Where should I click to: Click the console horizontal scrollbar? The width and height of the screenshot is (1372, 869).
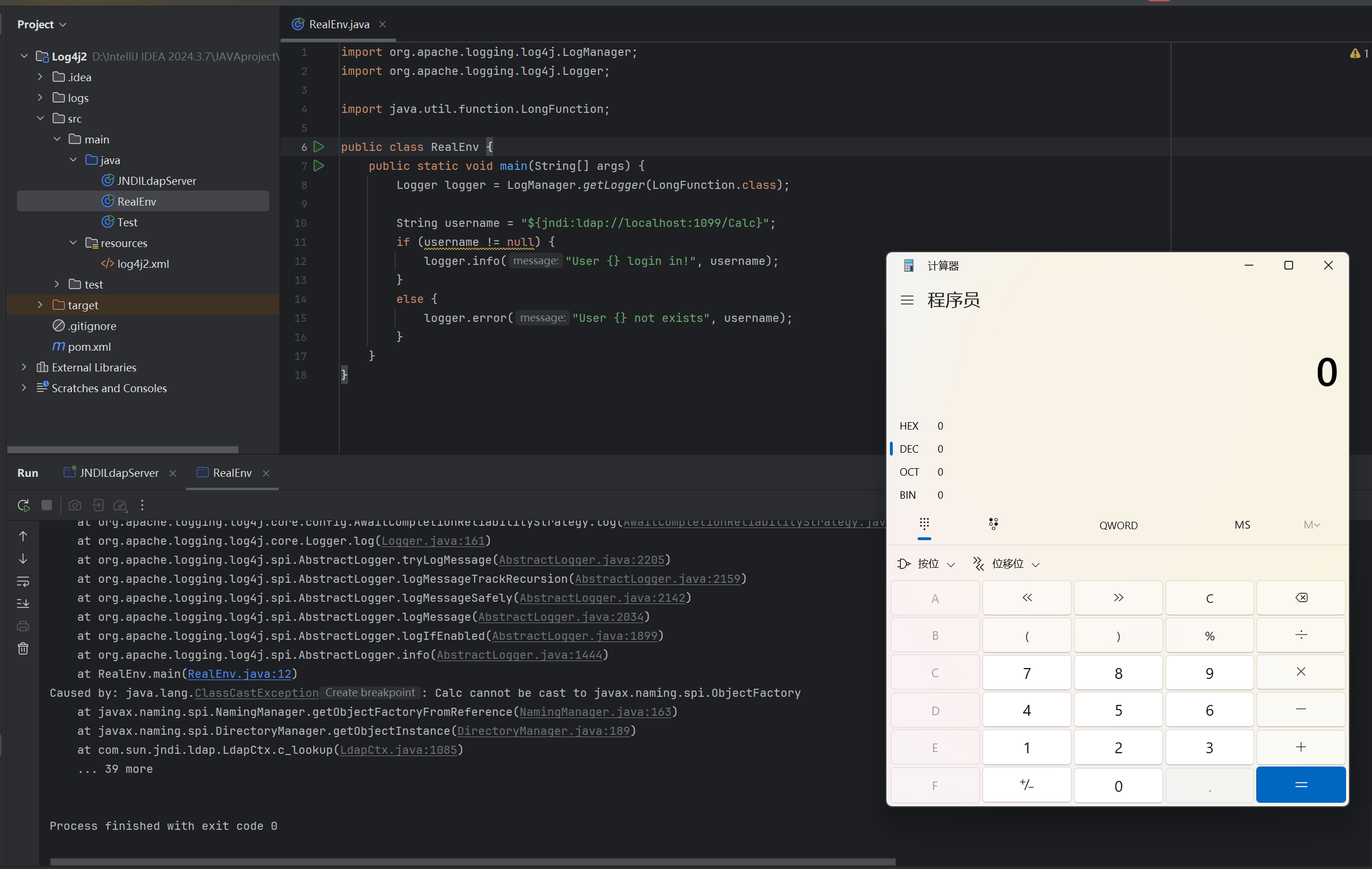tap(473, 862)
